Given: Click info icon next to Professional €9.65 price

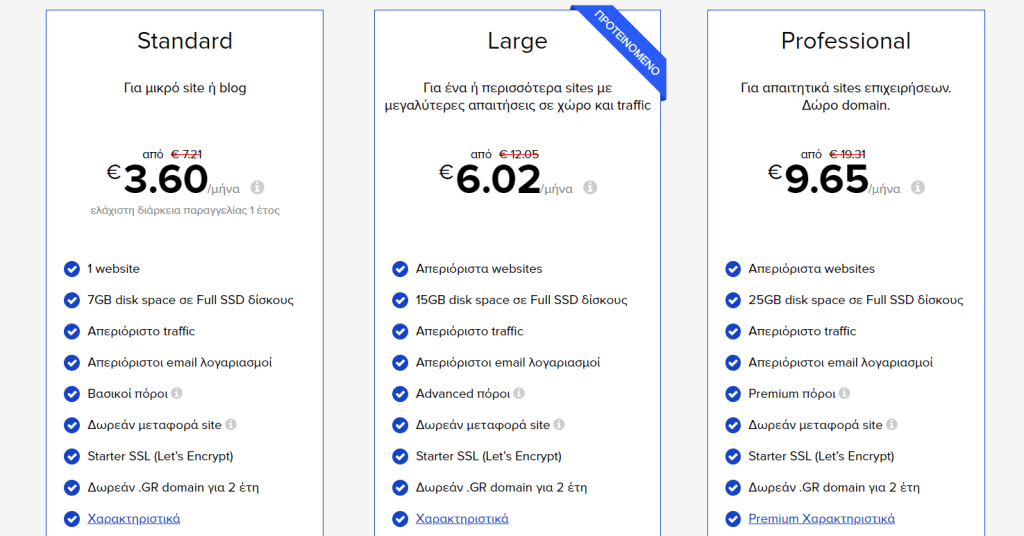Looking at the screenshot, I should pos(918,188).
